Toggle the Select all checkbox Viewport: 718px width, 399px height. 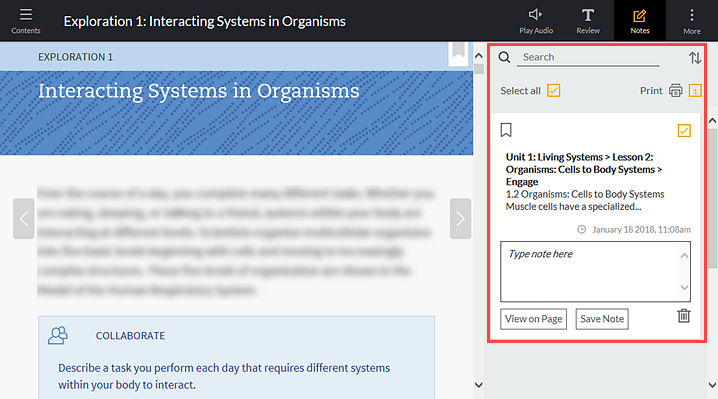[554, 91]
